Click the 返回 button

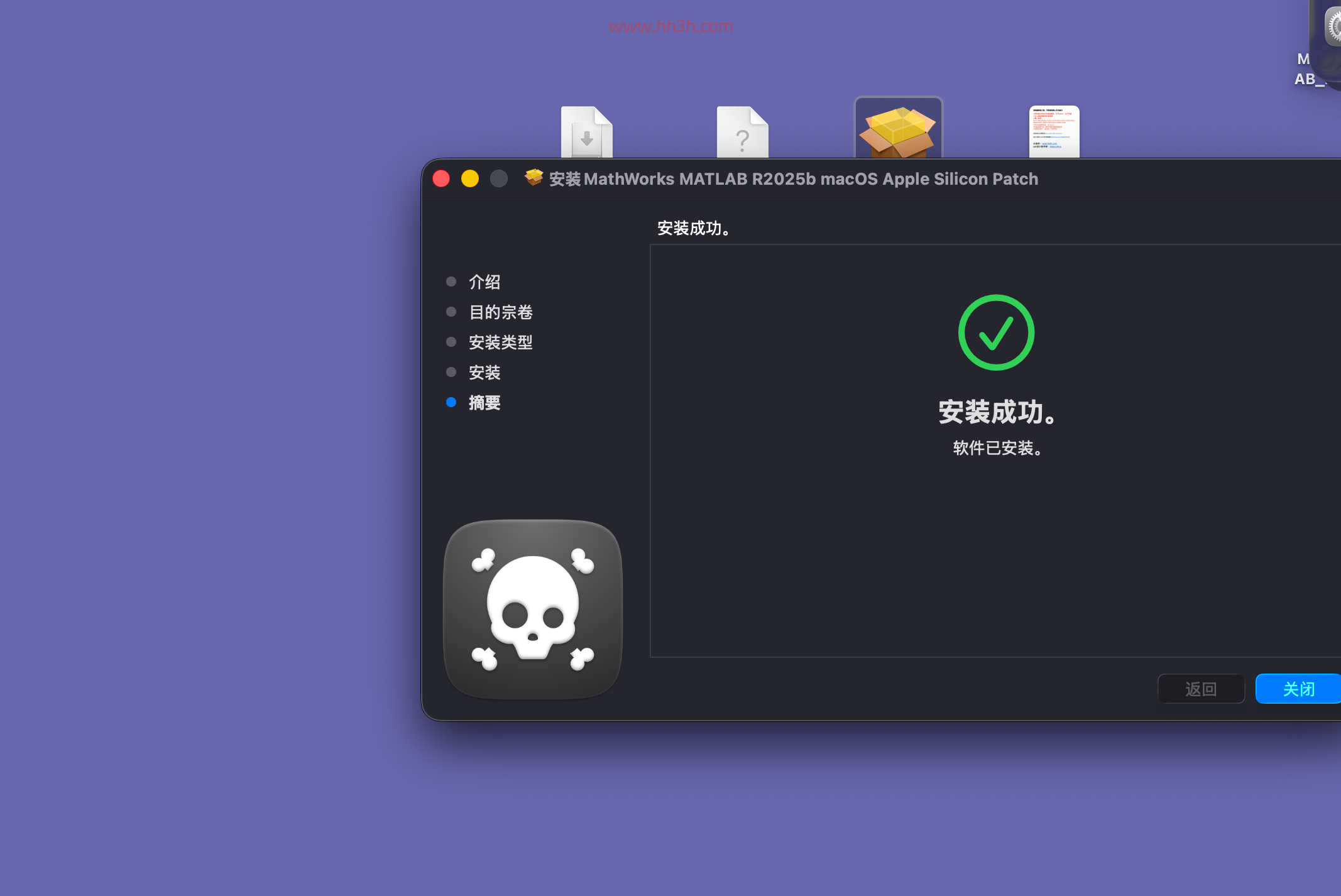coord(1201,689)
